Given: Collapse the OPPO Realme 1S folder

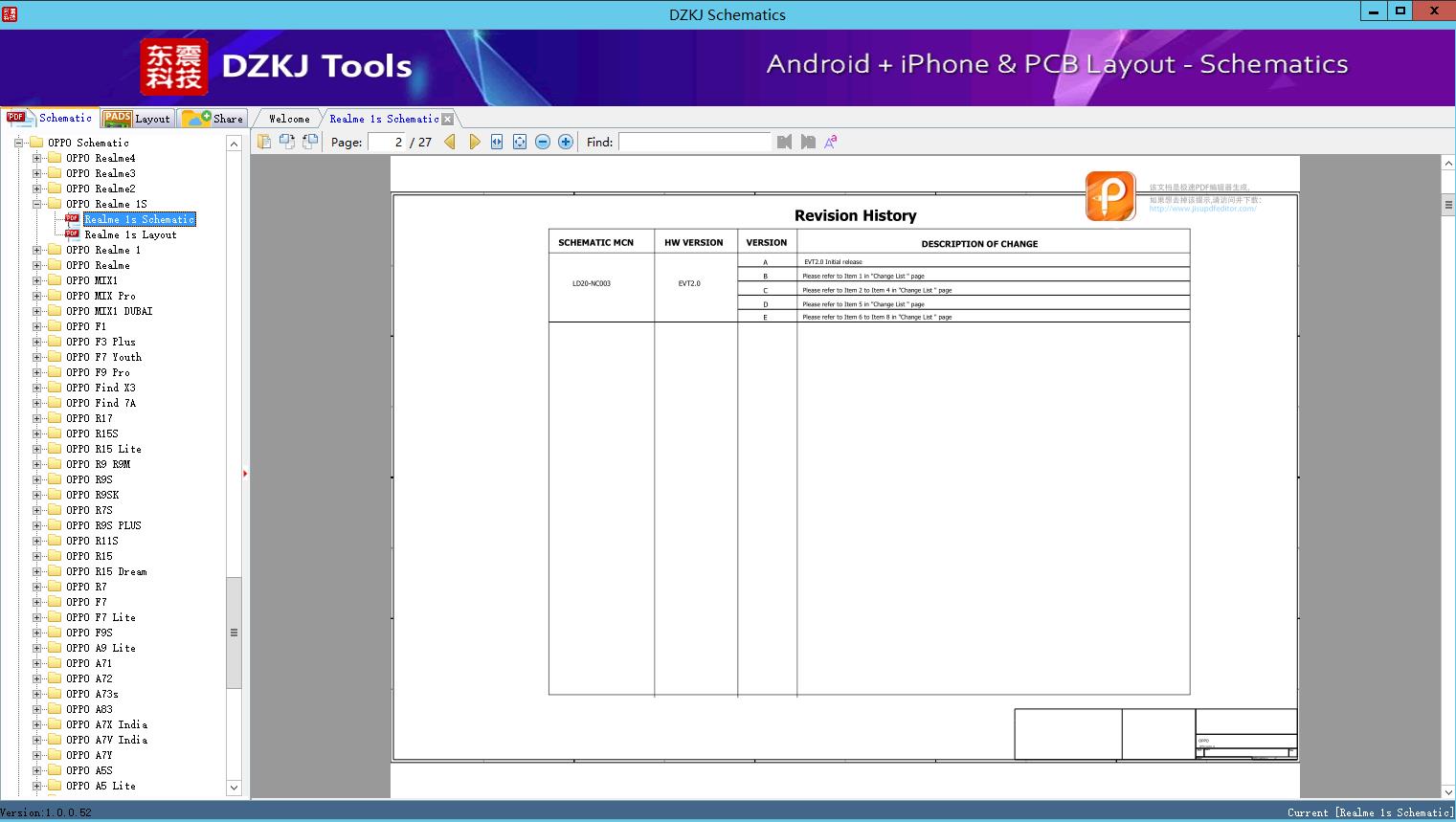Looking at the screenshot, I should click(36, 204).
